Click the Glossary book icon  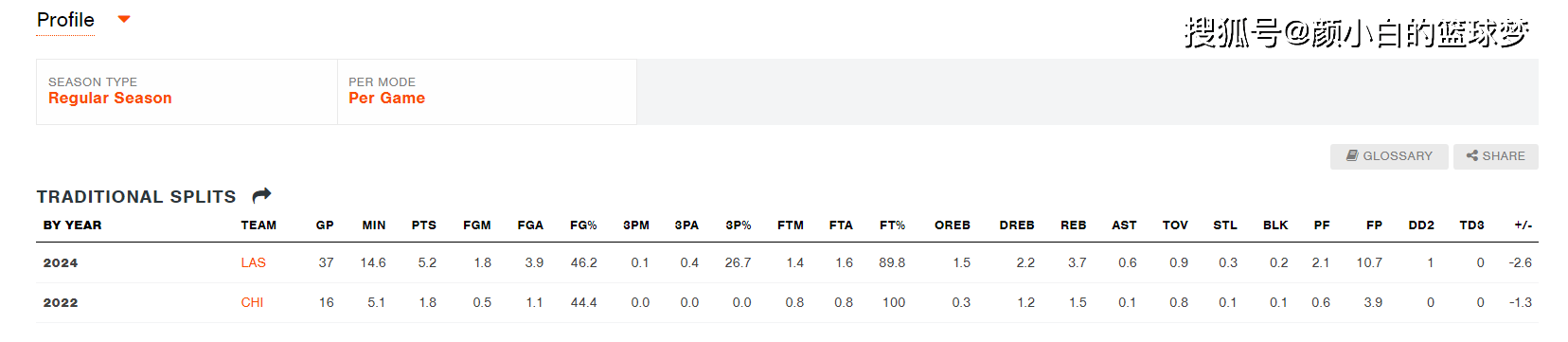(x=1352, y=155)
